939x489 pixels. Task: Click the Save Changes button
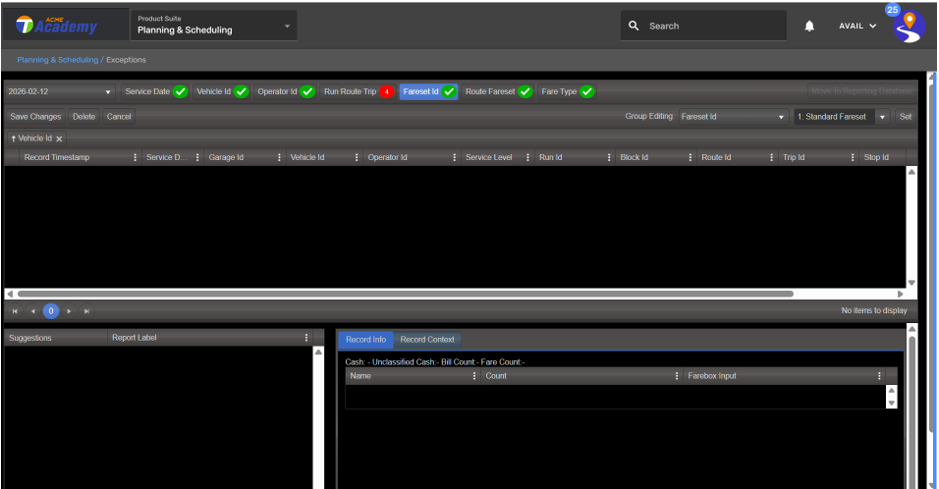[35, 116]
